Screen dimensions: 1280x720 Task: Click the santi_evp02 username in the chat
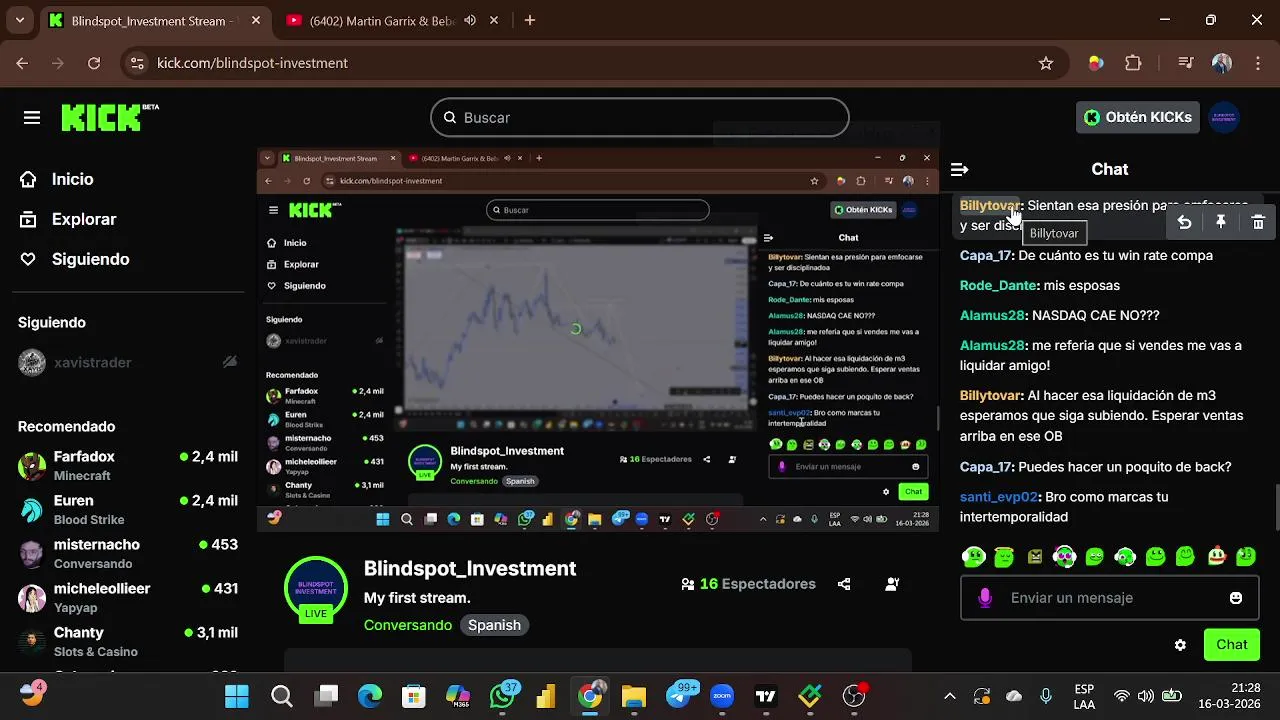(x=1000, y=496)
